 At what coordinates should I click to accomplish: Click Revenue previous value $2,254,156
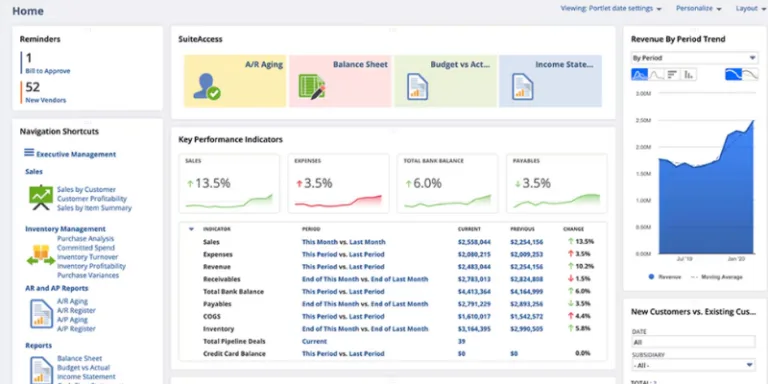coord(527,267)
